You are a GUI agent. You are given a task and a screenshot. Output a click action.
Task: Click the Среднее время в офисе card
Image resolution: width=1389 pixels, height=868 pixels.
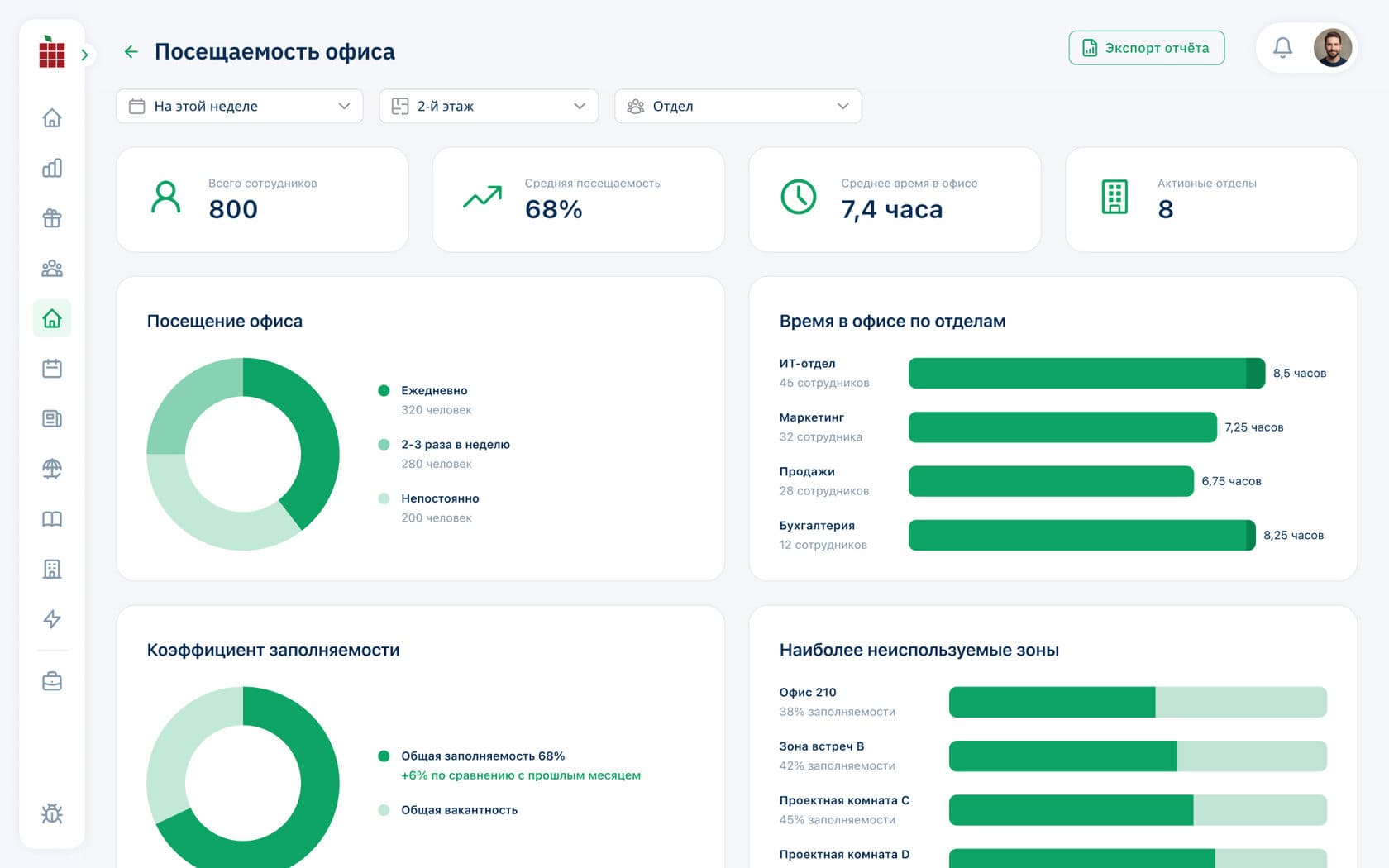point(895,199)
